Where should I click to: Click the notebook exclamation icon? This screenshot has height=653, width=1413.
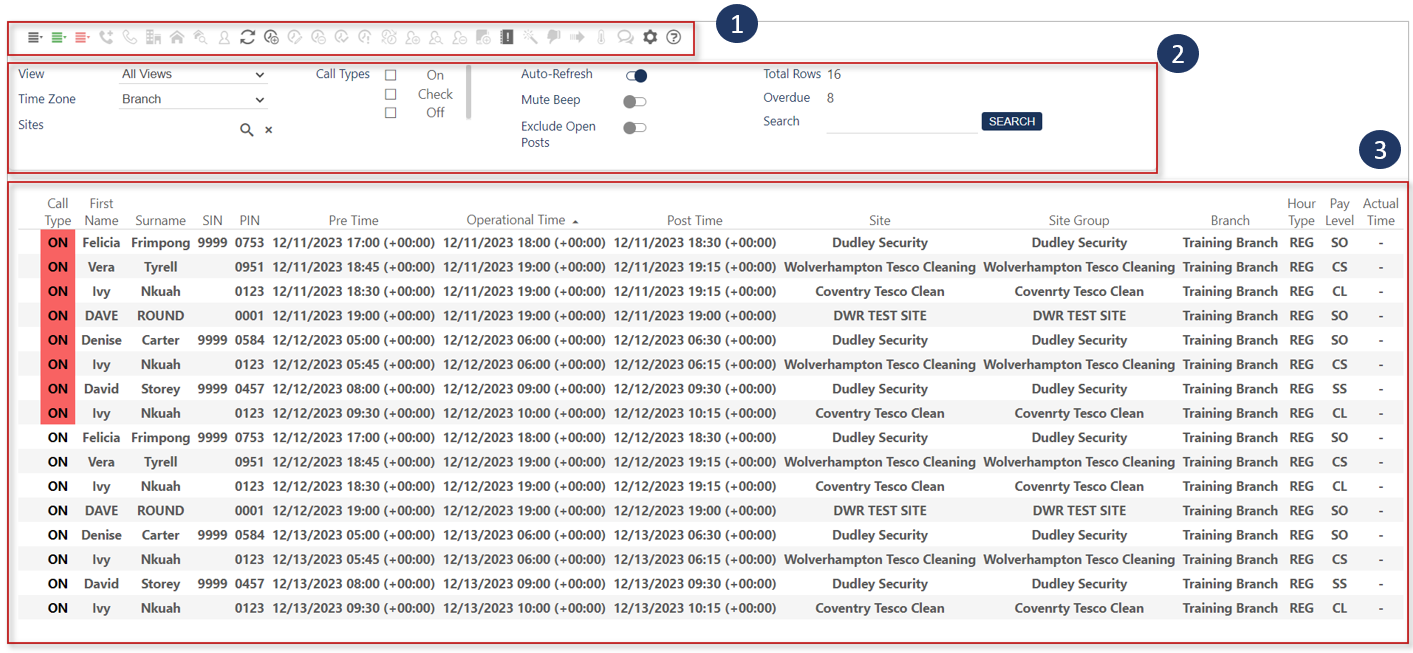pos(507,37)
